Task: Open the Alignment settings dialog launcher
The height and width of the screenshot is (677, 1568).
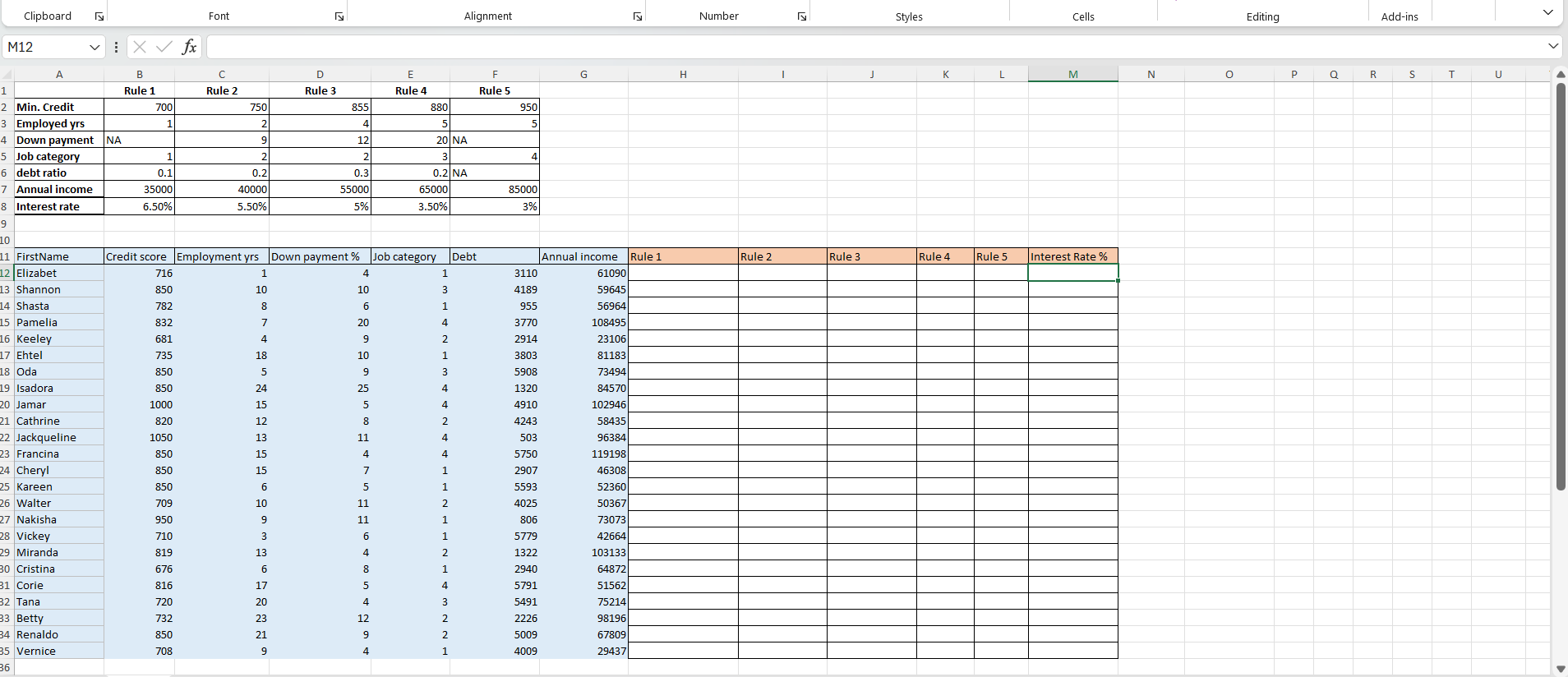Action: pyautogui.click(x=638, y=16)
